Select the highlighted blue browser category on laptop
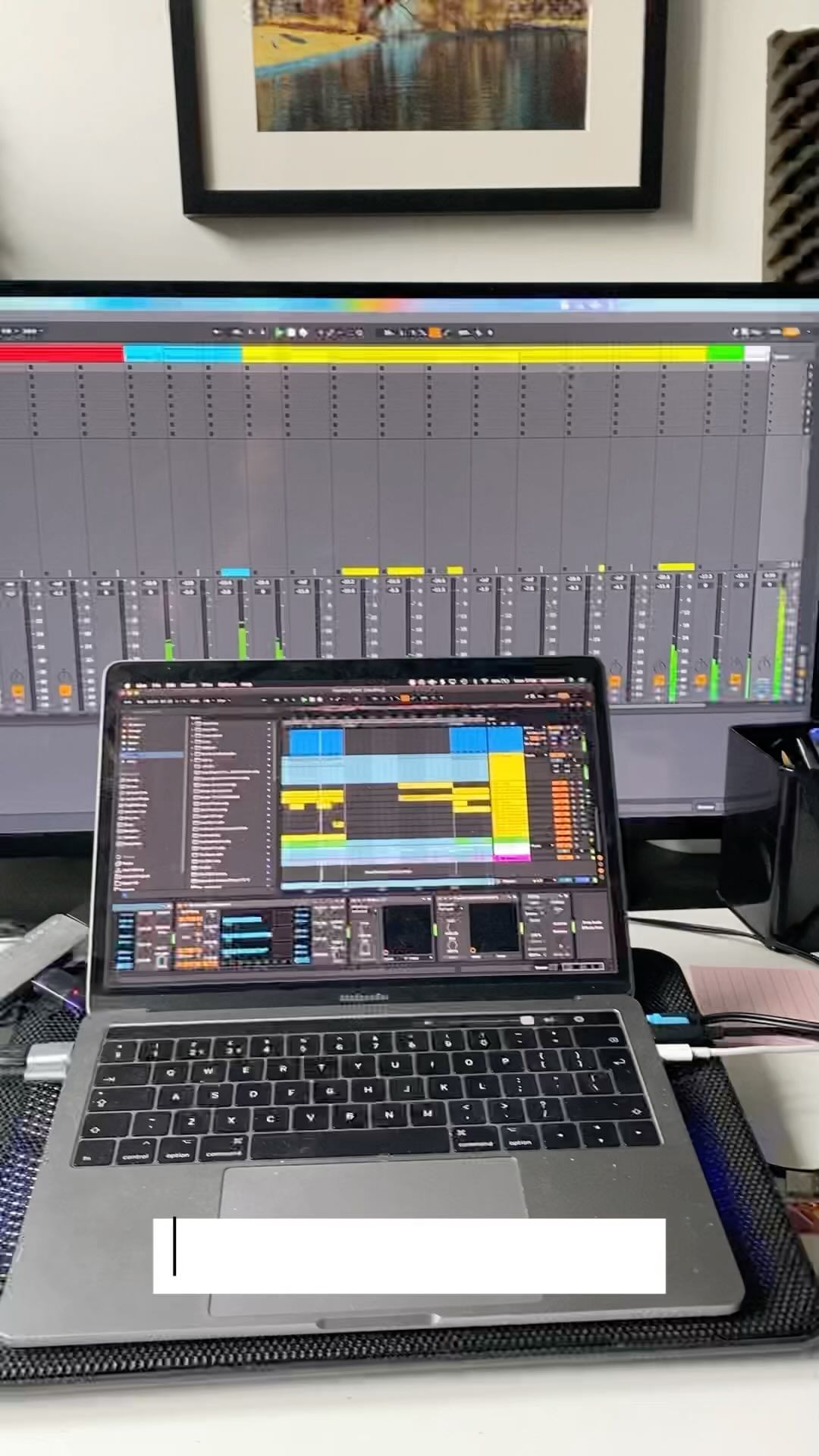This screenshot has width=819, height=1456. tap(152, 755)
